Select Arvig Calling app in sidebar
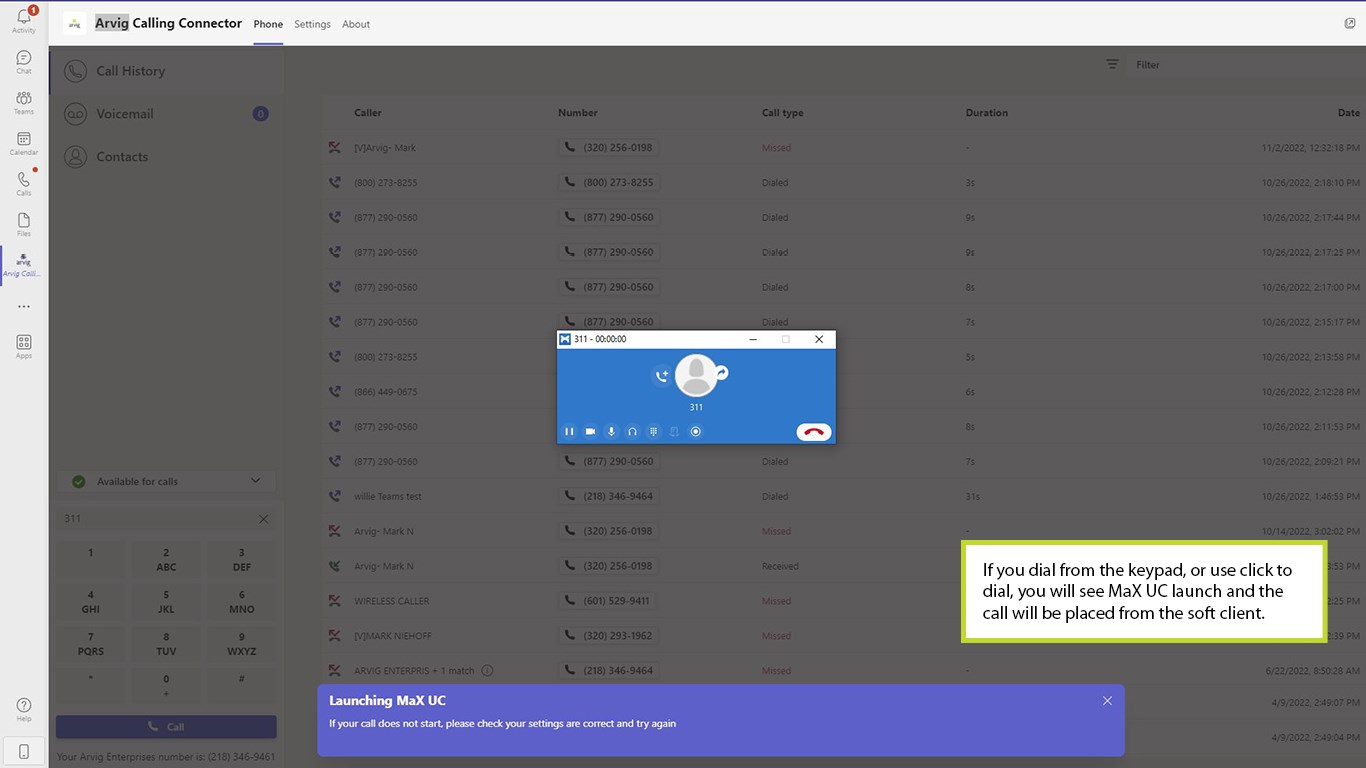Image resolution: width=1366 pixels, height=768 pixels. tap(24, 265)
